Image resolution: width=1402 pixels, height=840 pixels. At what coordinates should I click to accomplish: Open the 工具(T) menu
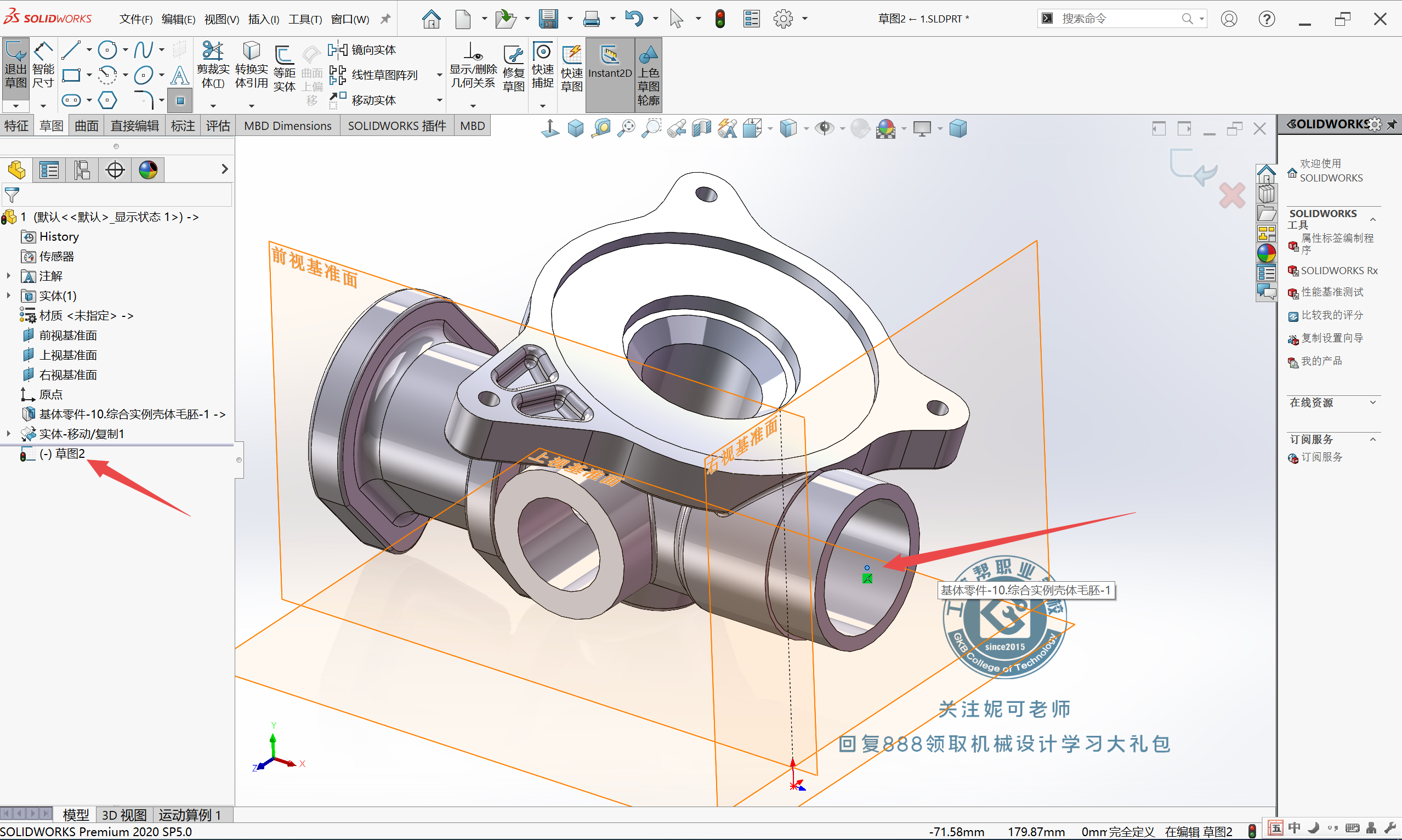click(305, 19)
